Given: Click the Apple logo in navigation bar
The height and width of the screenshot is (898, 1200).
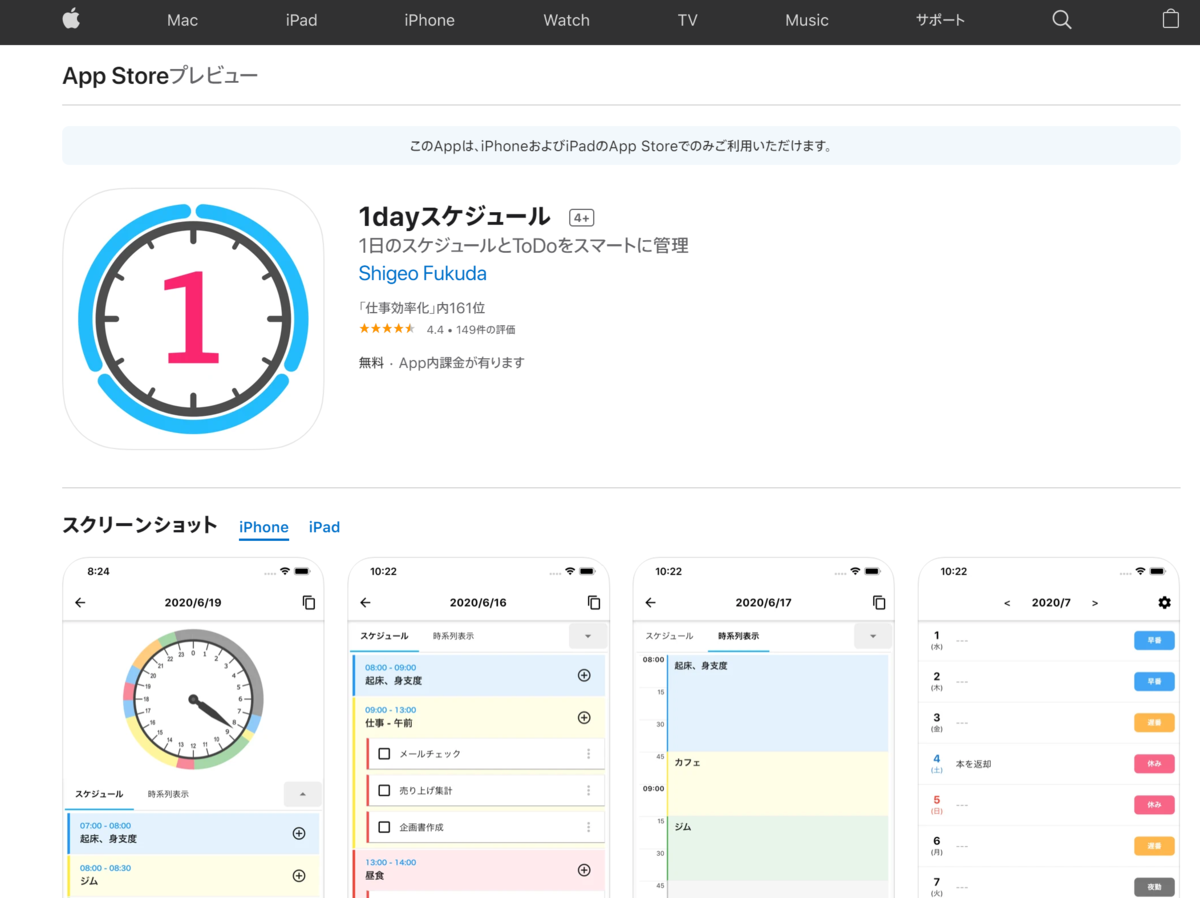Looking at the screenshot, I should coord(71,19).
